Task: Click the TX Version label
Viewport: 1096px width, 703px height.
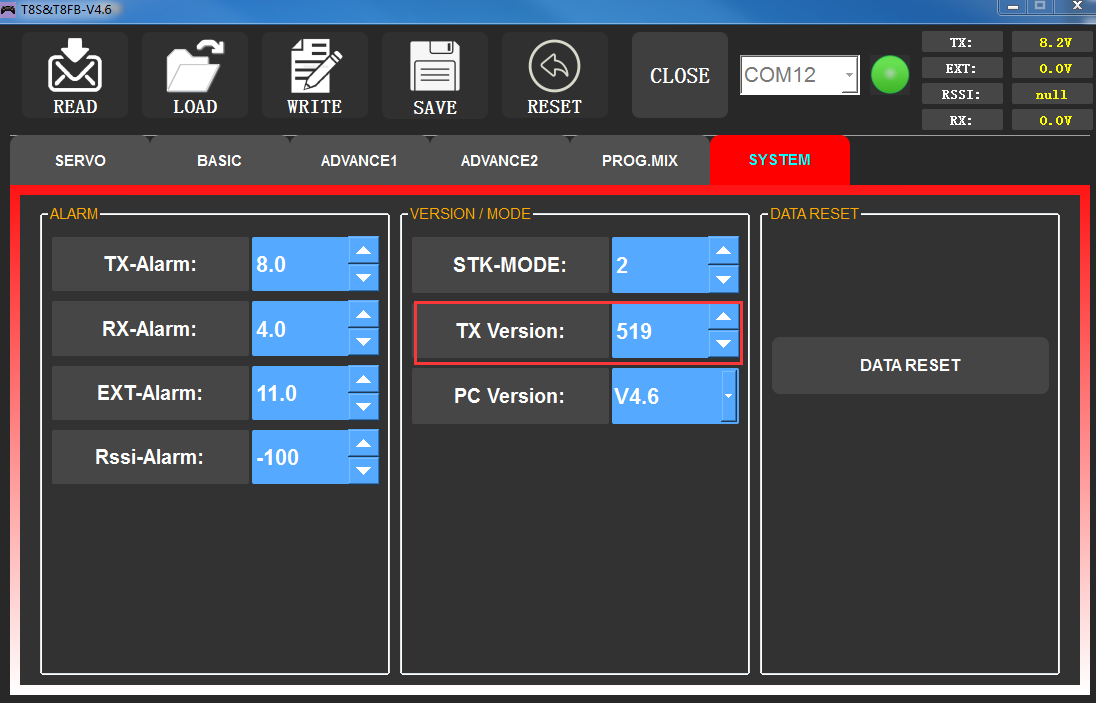Action: tap(510, 331)
